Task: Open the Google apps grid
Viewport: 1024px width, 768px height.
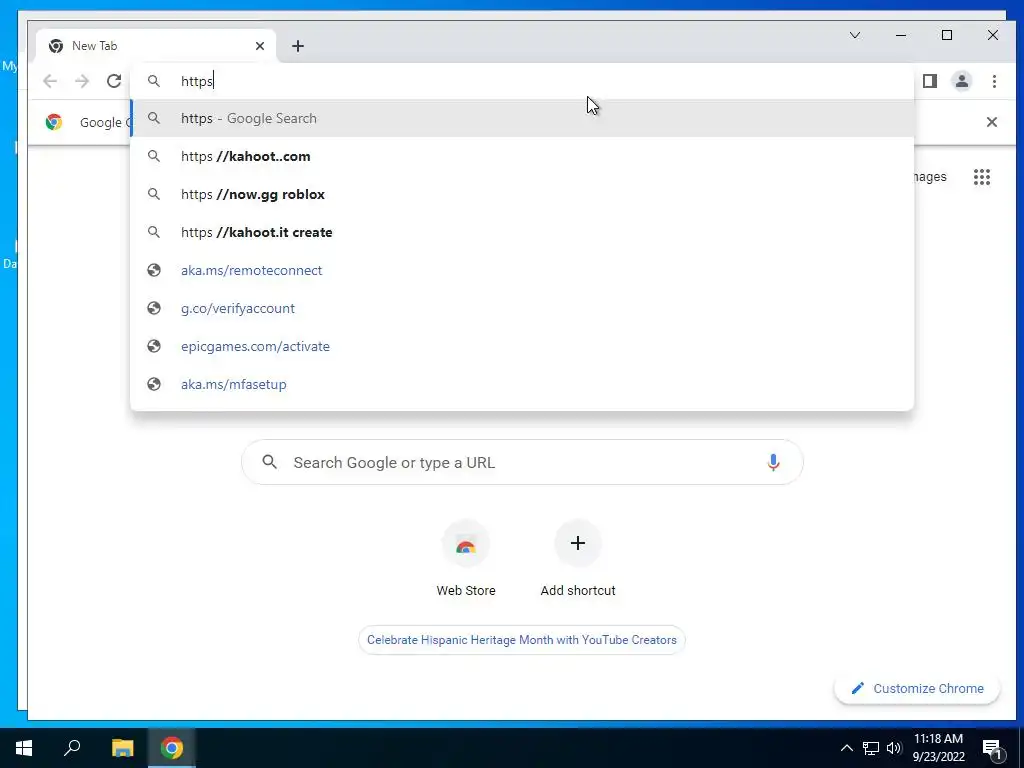Action: click(982, 177)
